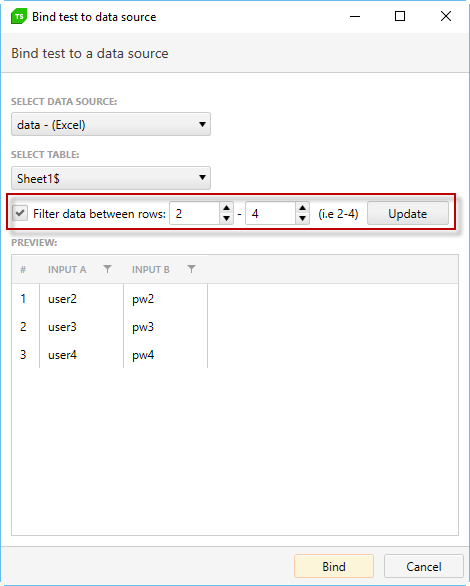Select the pw3 cell
Viewport: 470px width, 586px height.
(x=166, y=327)
